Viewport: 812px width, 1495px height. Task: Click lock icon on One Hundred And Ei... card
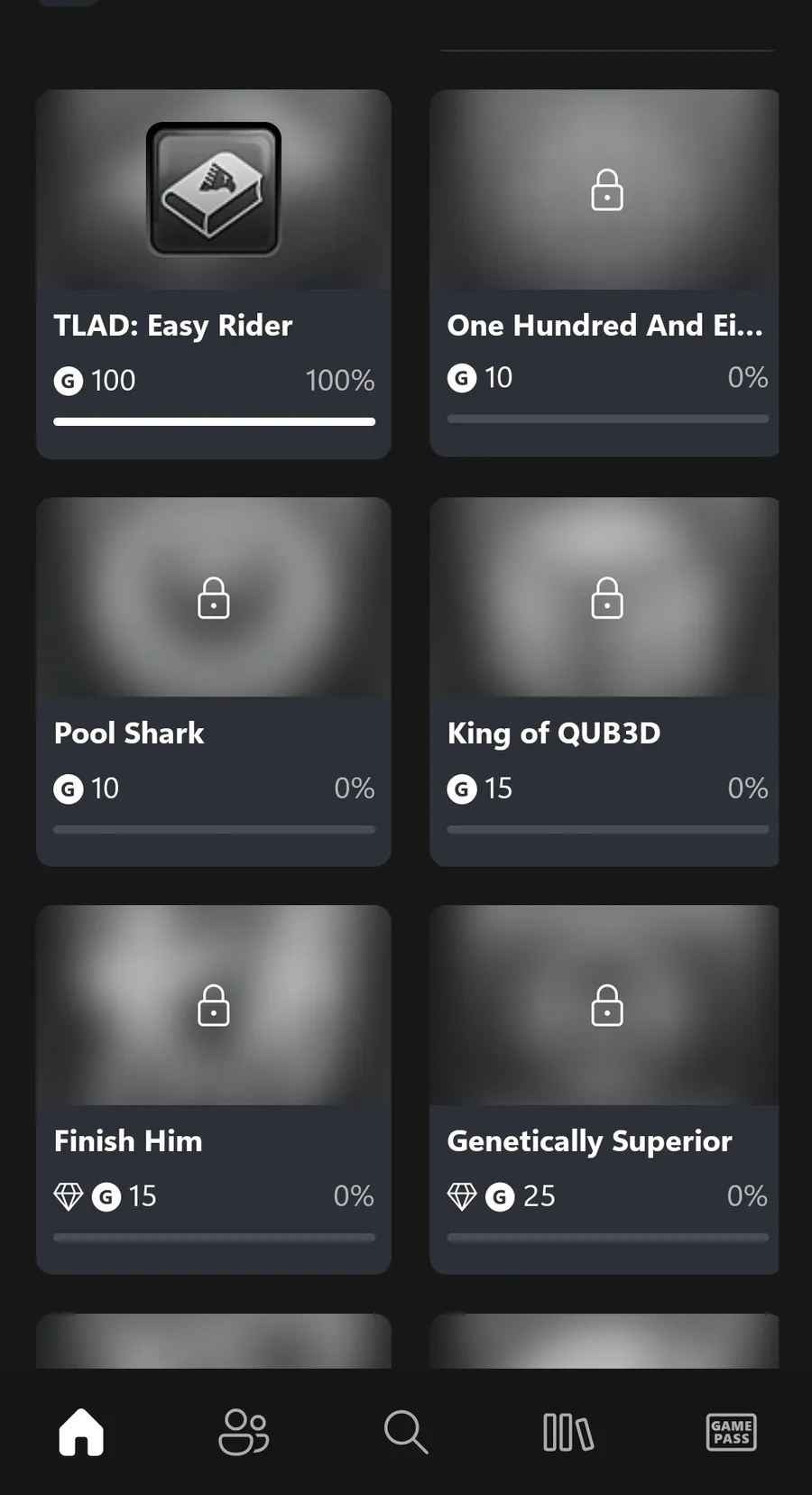tap(607, 190)
